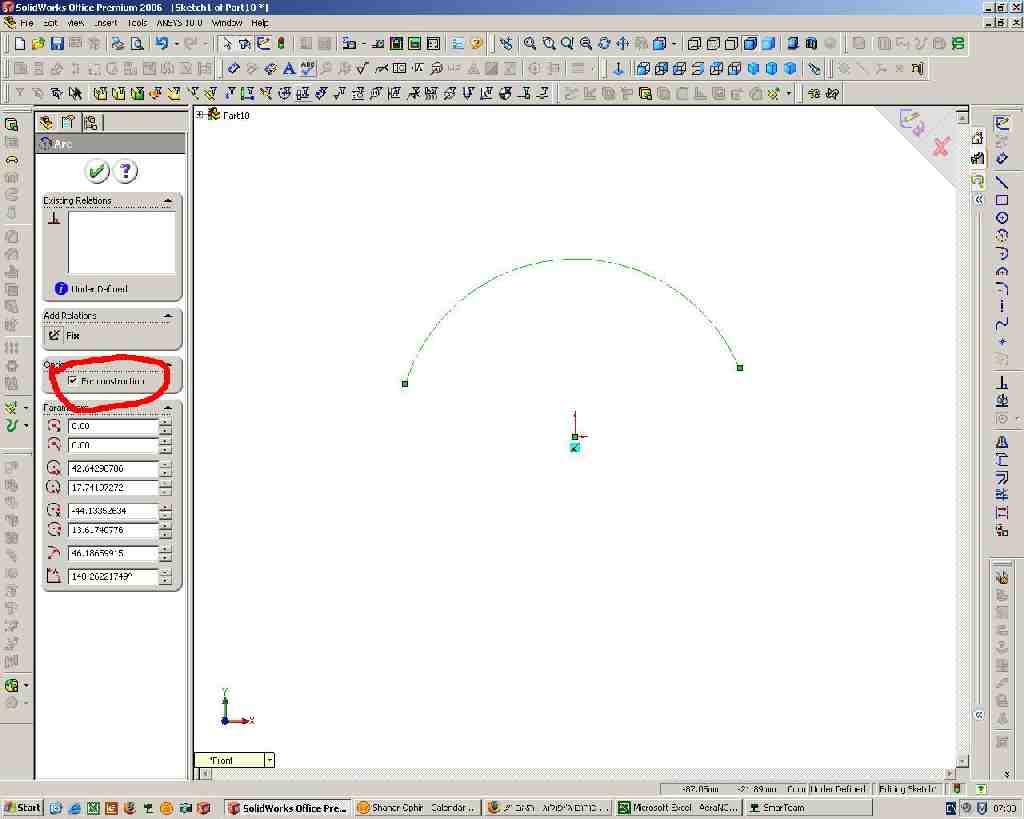
Task: Click the red X cancel sketch icon
Action: point(940,148)
